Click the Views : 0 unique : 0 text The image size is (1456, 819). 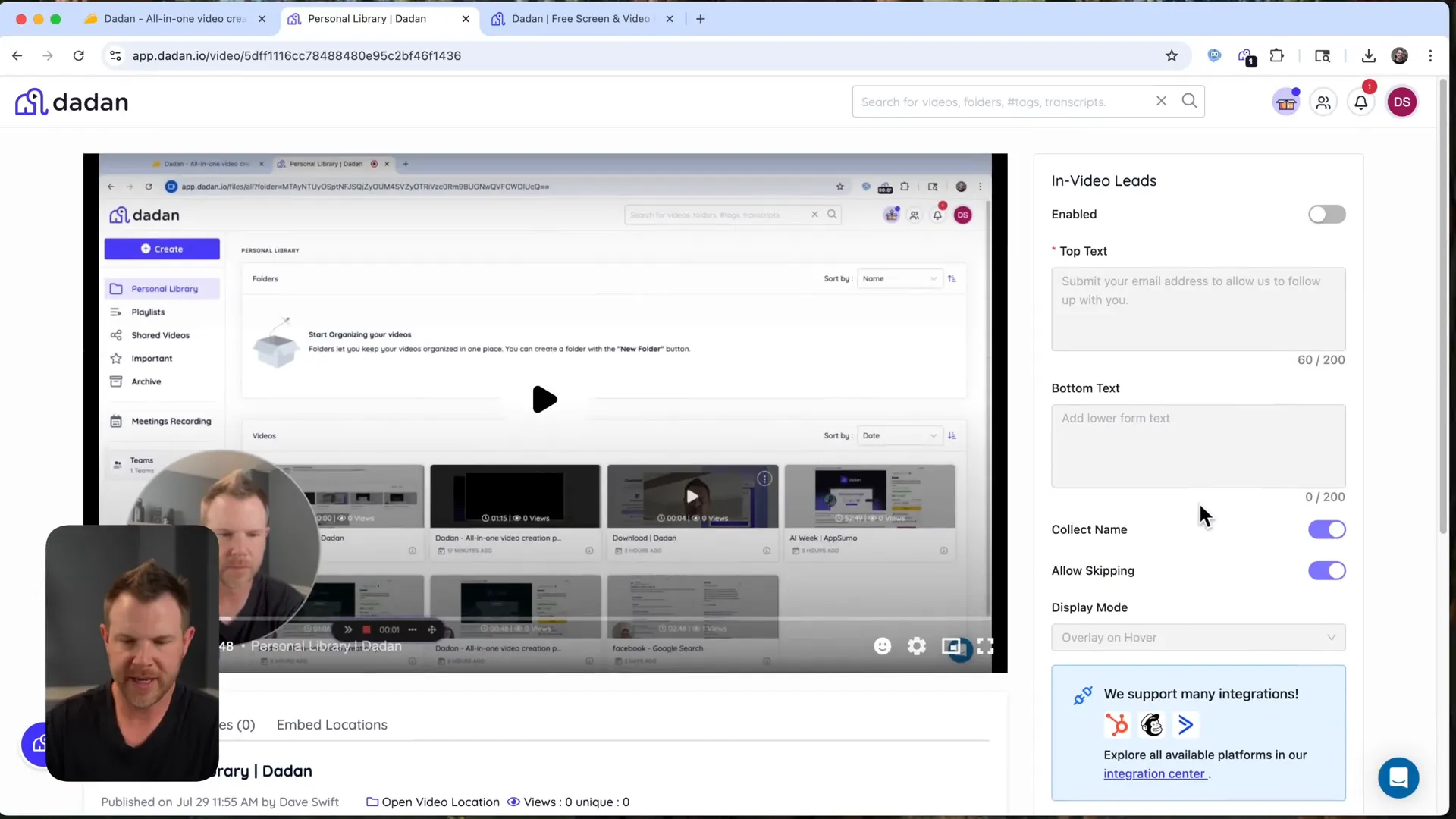pyautogui.click(x=576, y=802)
